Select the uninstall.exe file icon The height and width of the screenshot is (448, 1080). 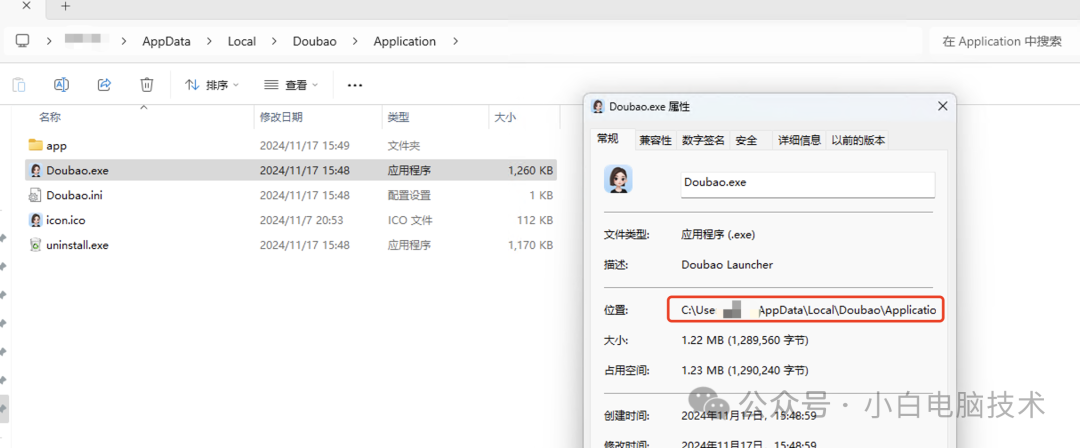click(x=36, y=245)
